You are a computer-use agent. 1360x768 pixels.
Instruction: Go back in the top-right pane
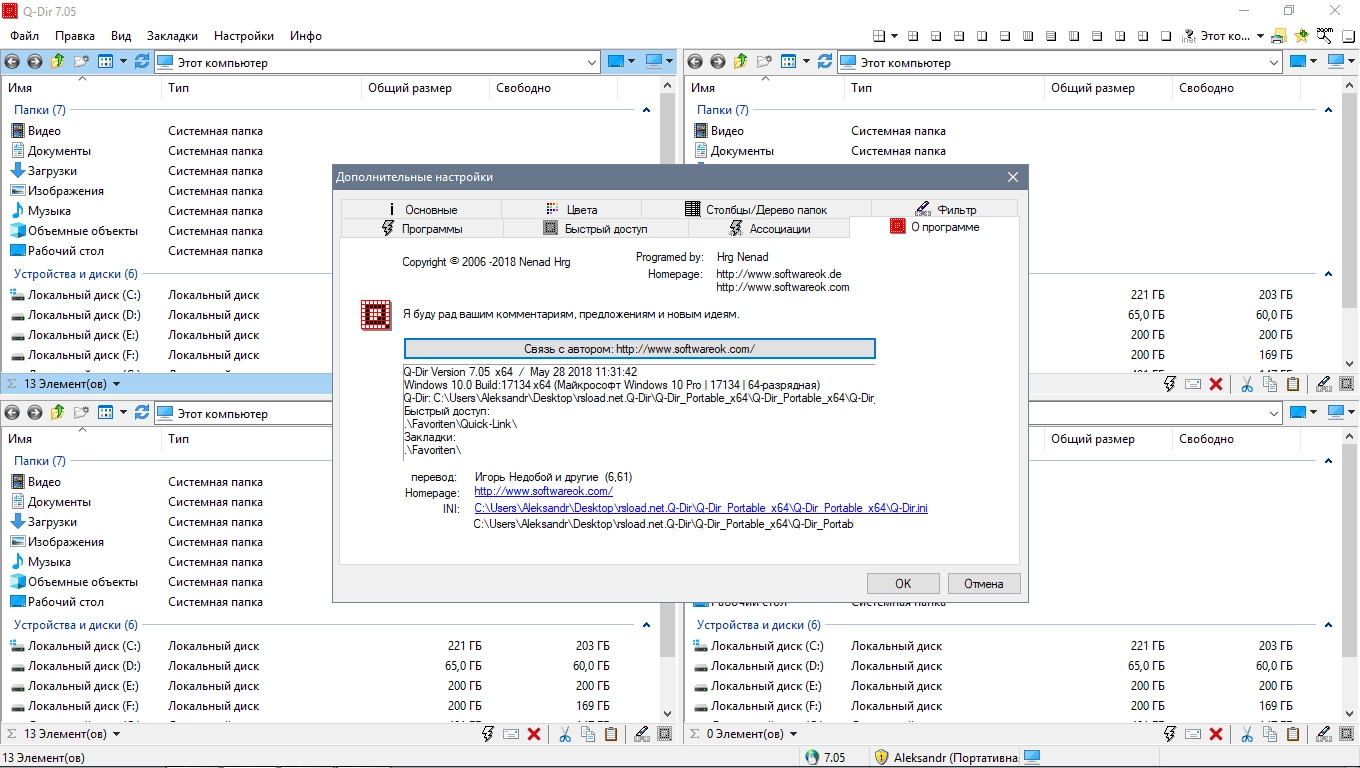(x=696, y=62)
